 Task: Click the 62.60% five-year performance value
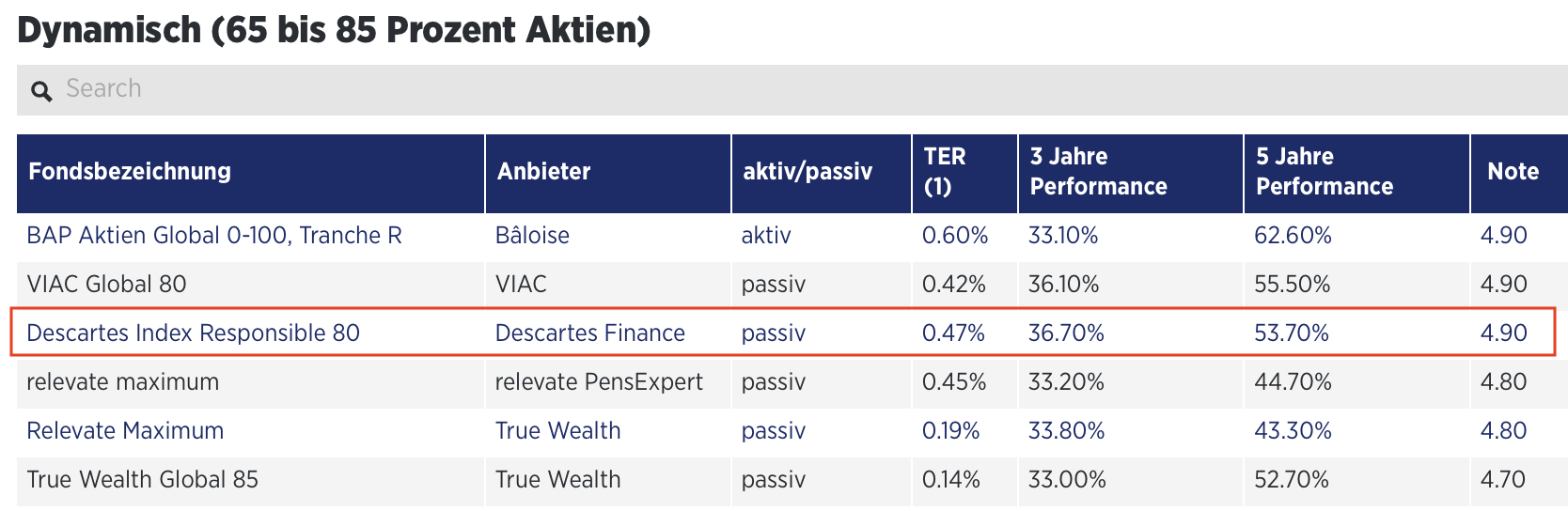pyautogui.click(x=1293, y=236)
